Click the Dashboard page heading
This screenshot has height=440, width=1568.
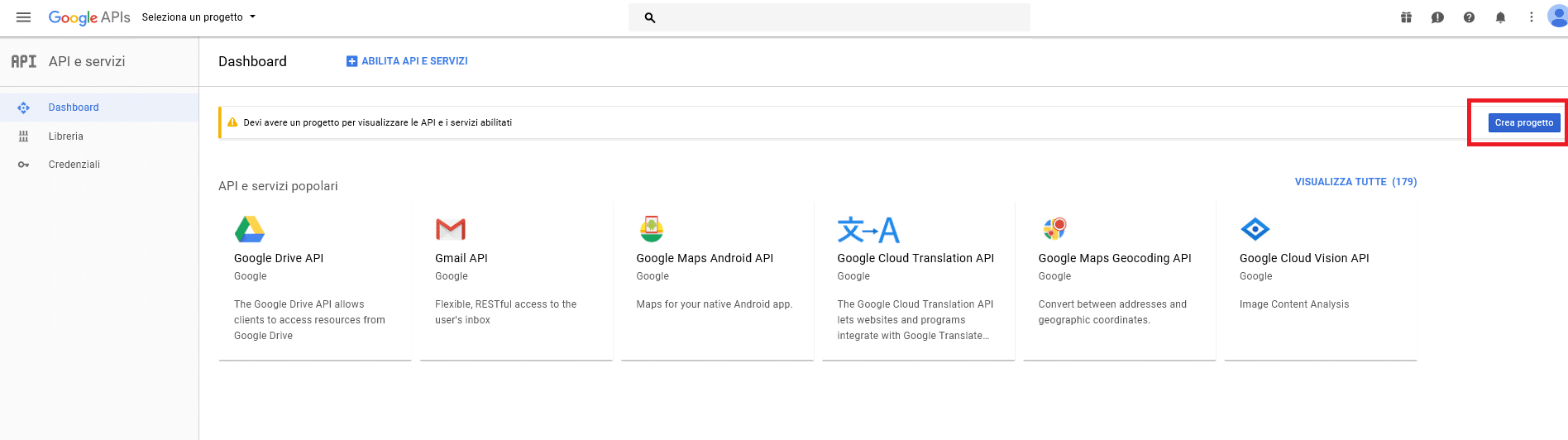252,61
